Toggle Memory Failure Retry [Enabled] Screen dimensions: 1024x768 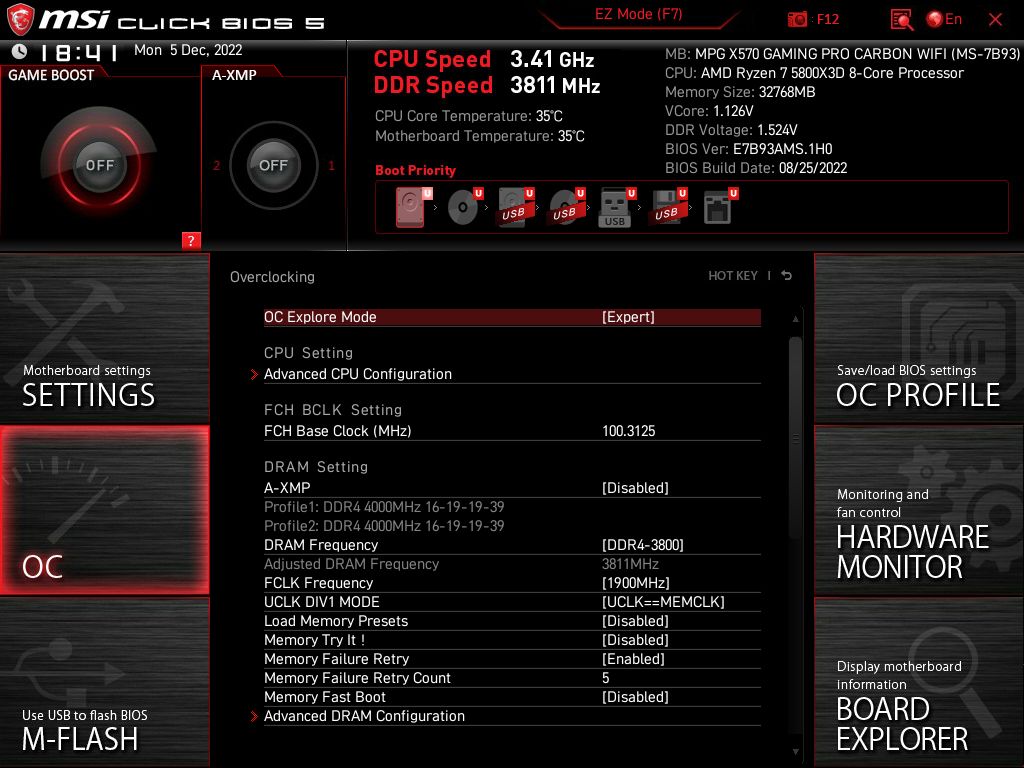coord(633,659)
